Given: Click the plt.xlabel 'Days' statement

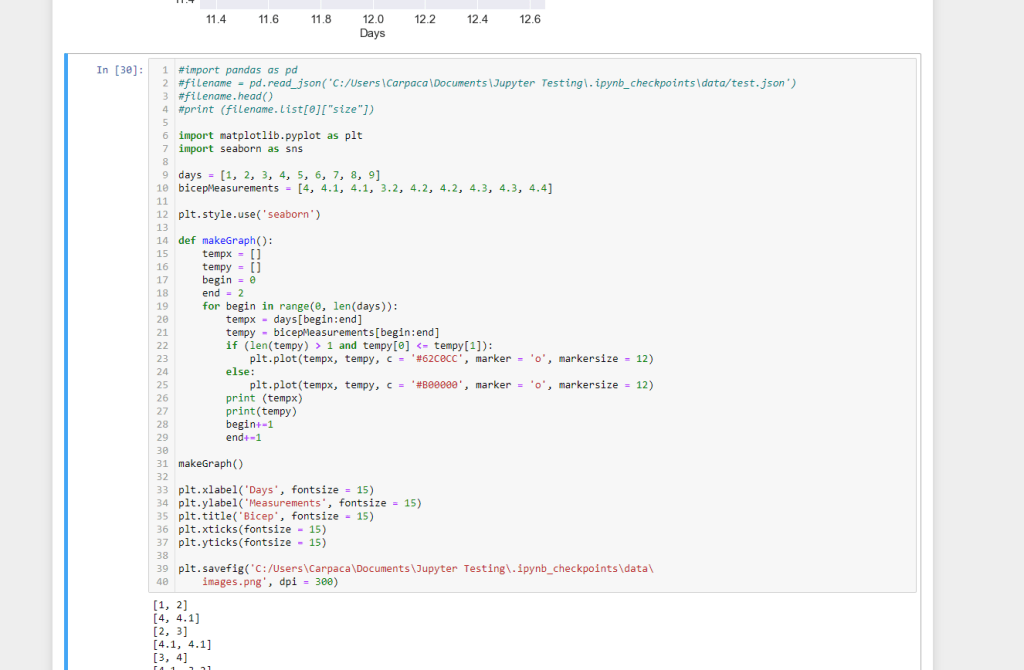Looking at the screenshot, I should pos(275,490).
